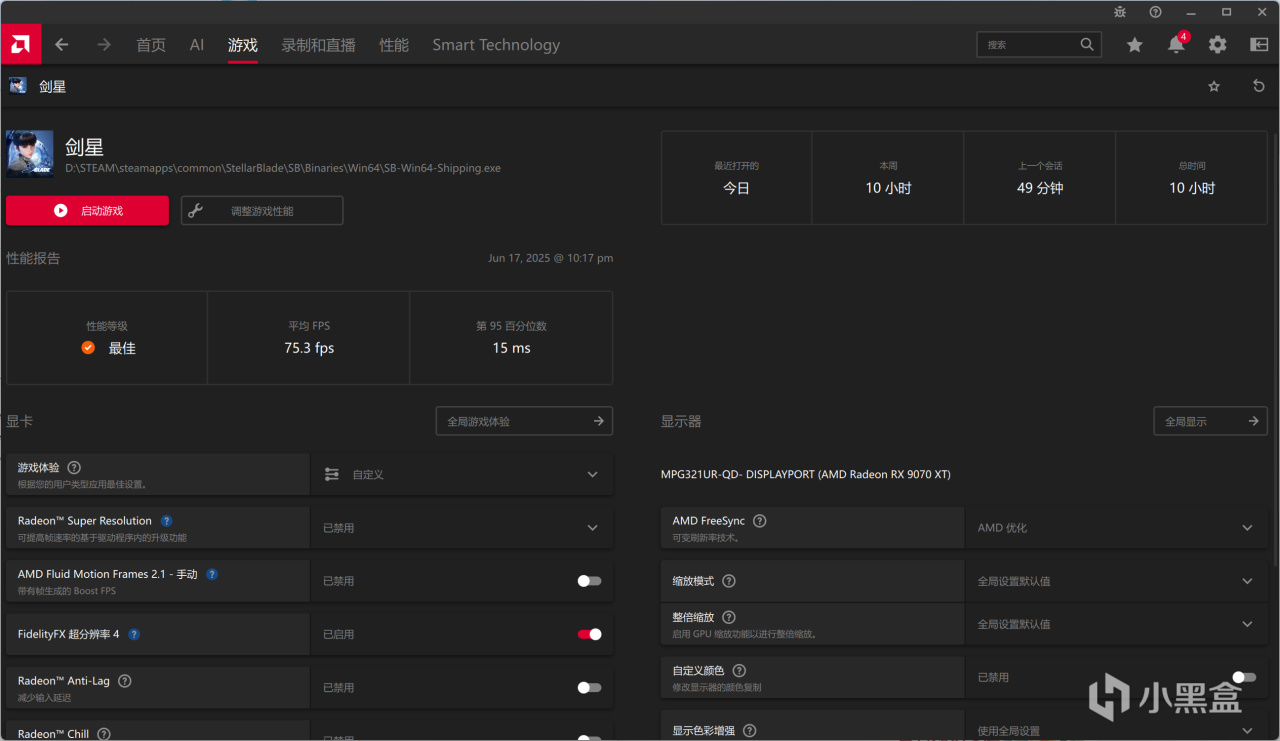Show help for 缩放模式

tap(729, 581)
